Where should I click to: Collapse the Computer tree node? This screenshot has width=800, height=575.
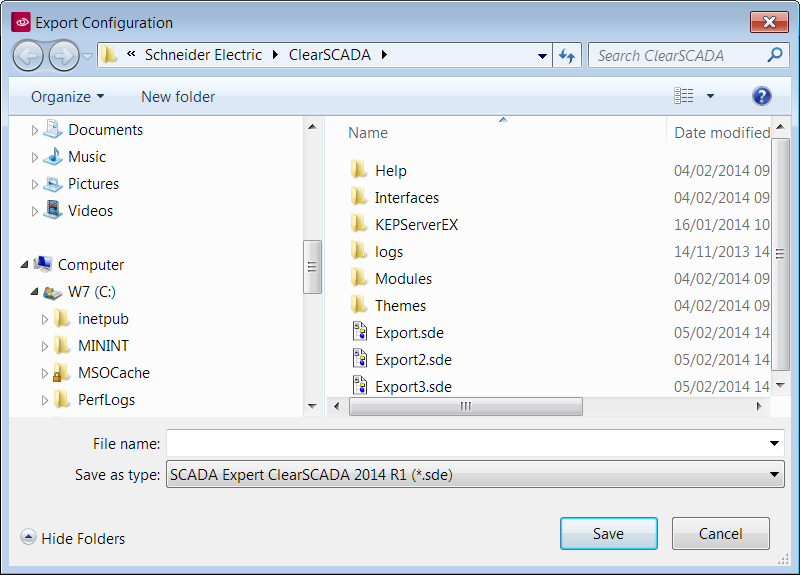coord(25,265)
